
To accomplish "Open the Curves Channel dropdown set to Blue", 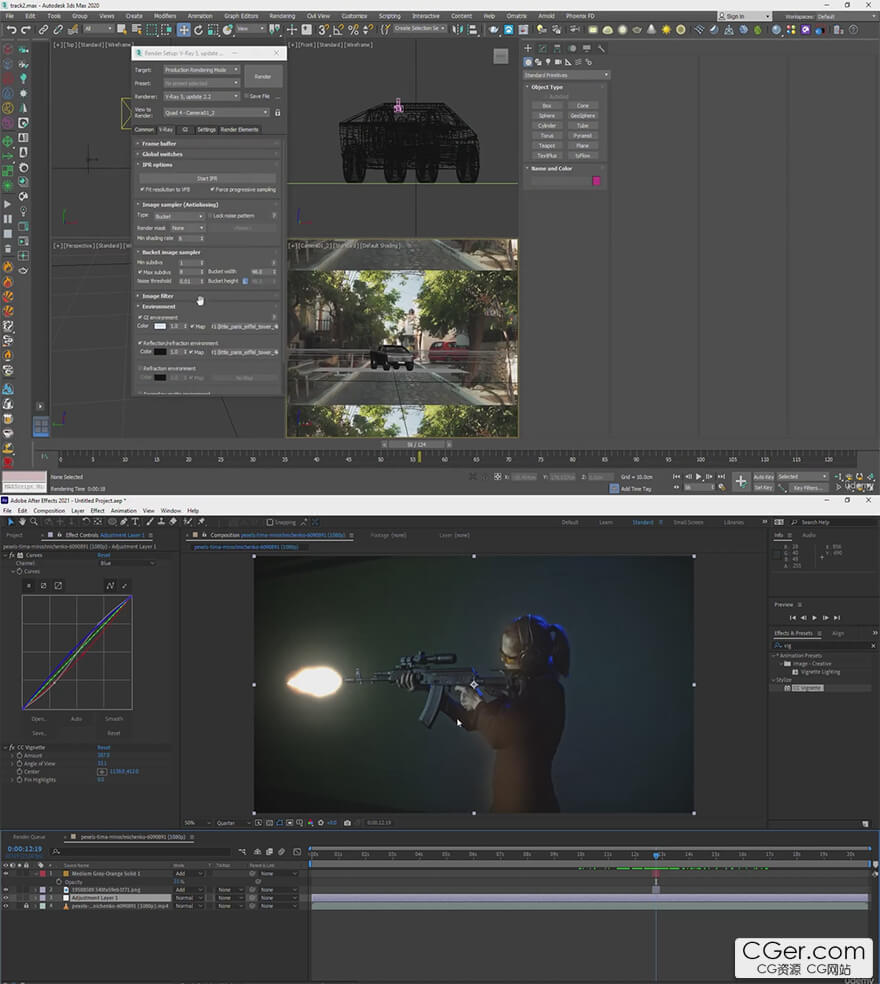I will point(127,563).
